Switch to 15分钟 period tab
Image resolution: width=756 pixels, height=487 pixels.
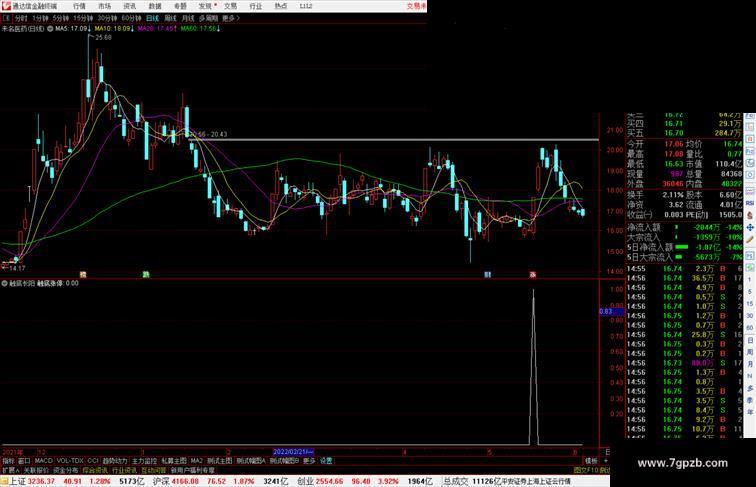83,18
